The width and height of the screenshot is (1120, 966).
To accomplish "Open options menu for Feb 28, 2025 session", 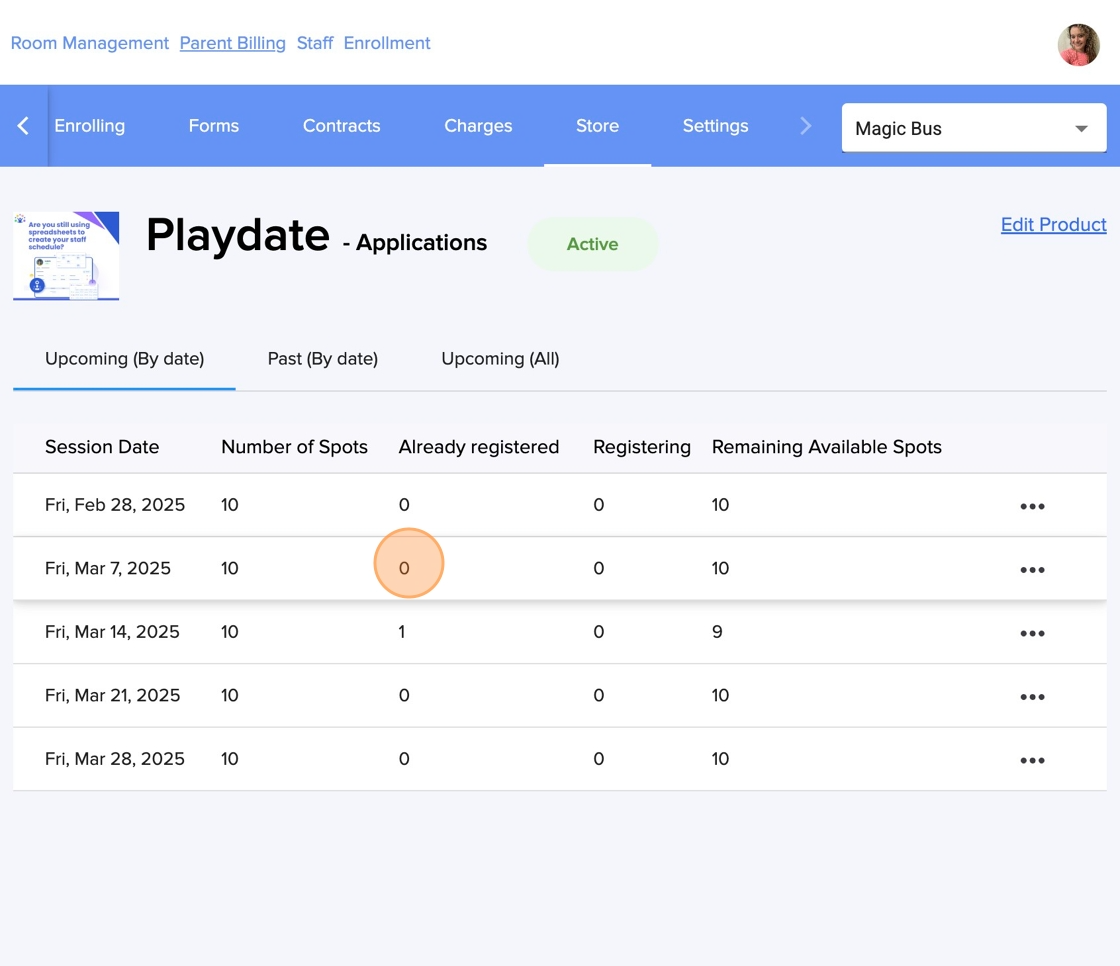I will tap(1032, 506).
